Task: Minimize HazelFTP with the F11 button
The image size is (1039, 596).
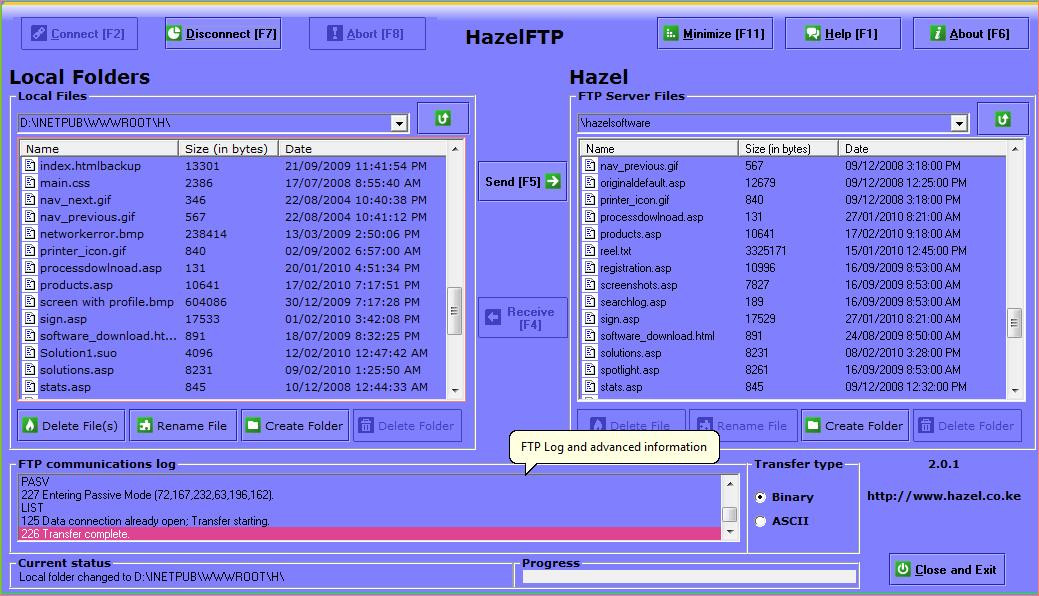Action: (x=715, y=34)
